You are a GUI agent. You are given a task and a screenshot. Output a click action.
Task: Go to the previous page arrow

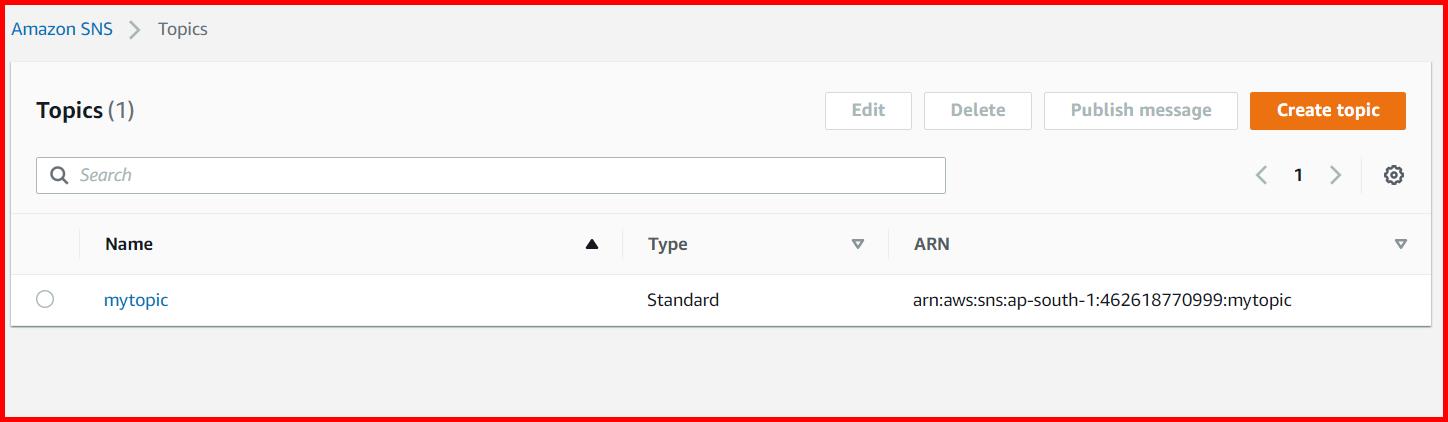(1261, 175)
